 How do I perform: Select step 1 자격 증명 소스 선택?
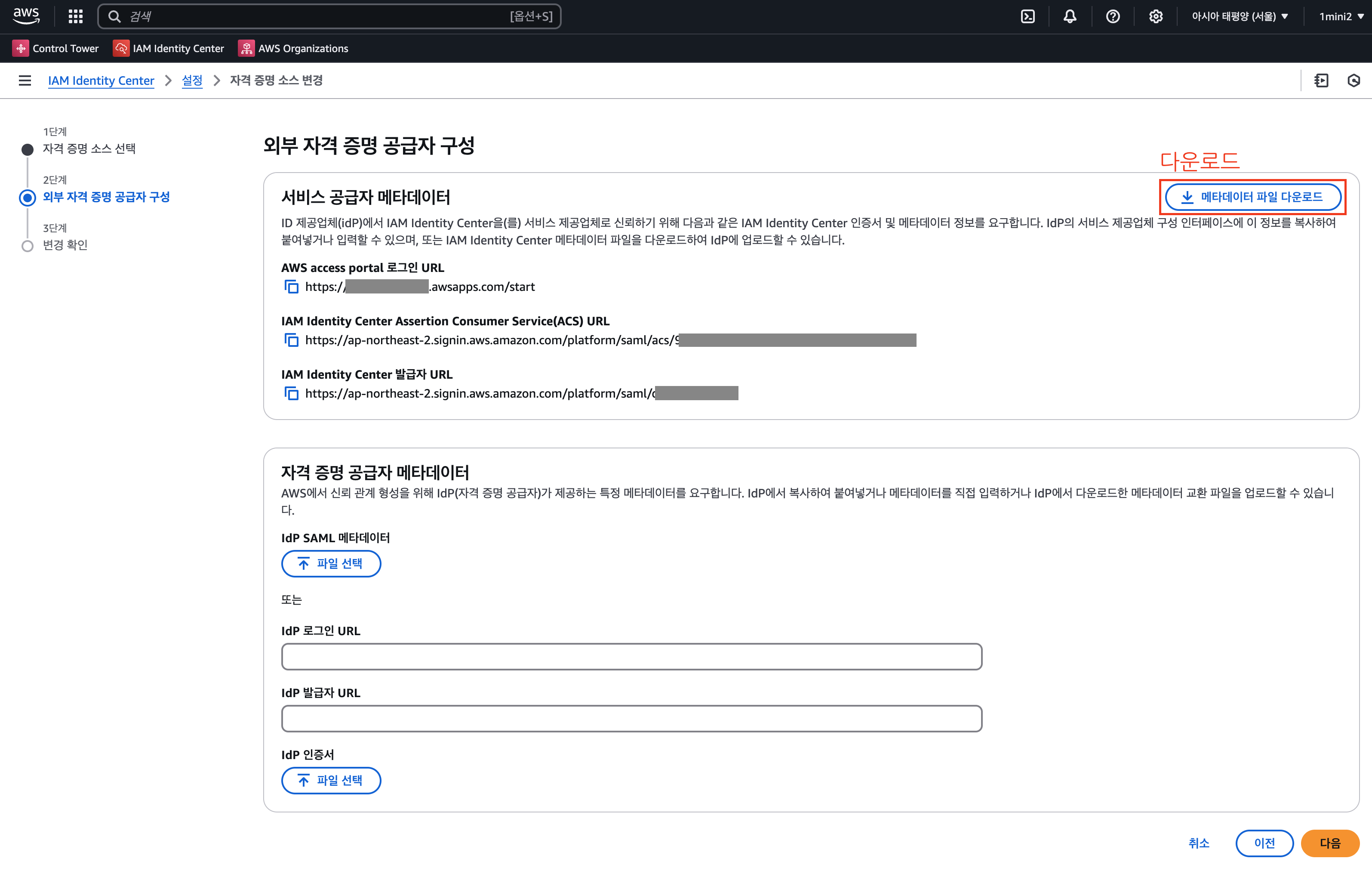89,149
